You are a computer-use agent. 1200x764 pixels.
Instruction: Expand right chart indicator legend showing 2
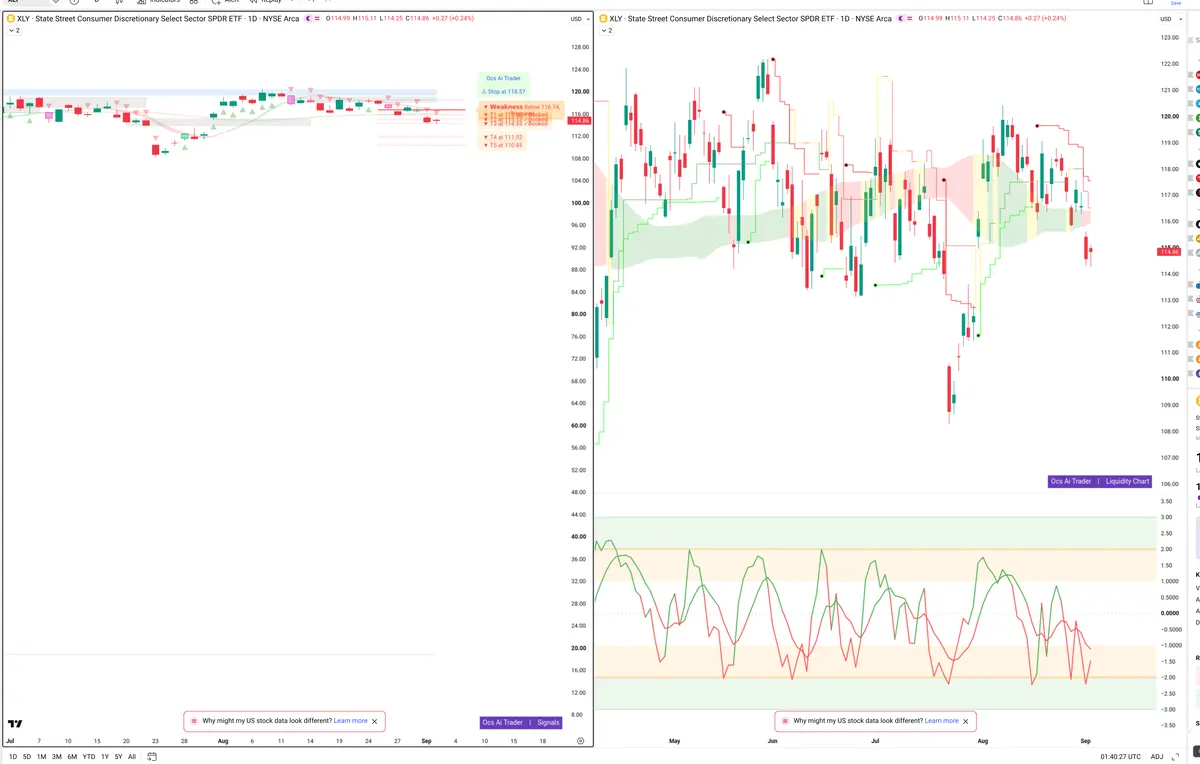606,31
